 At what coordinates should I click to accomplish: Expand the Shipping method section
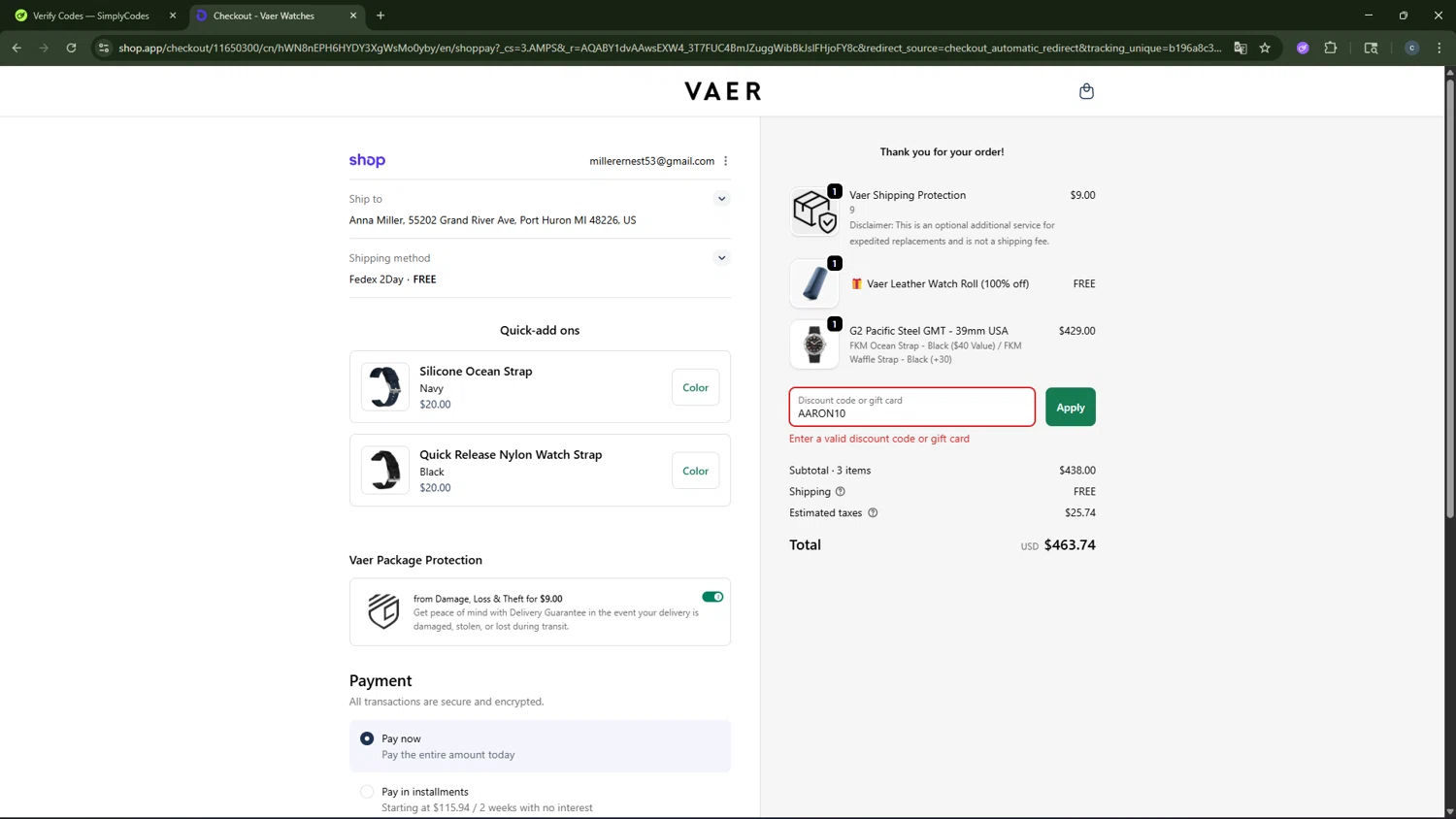coord(721,258)
